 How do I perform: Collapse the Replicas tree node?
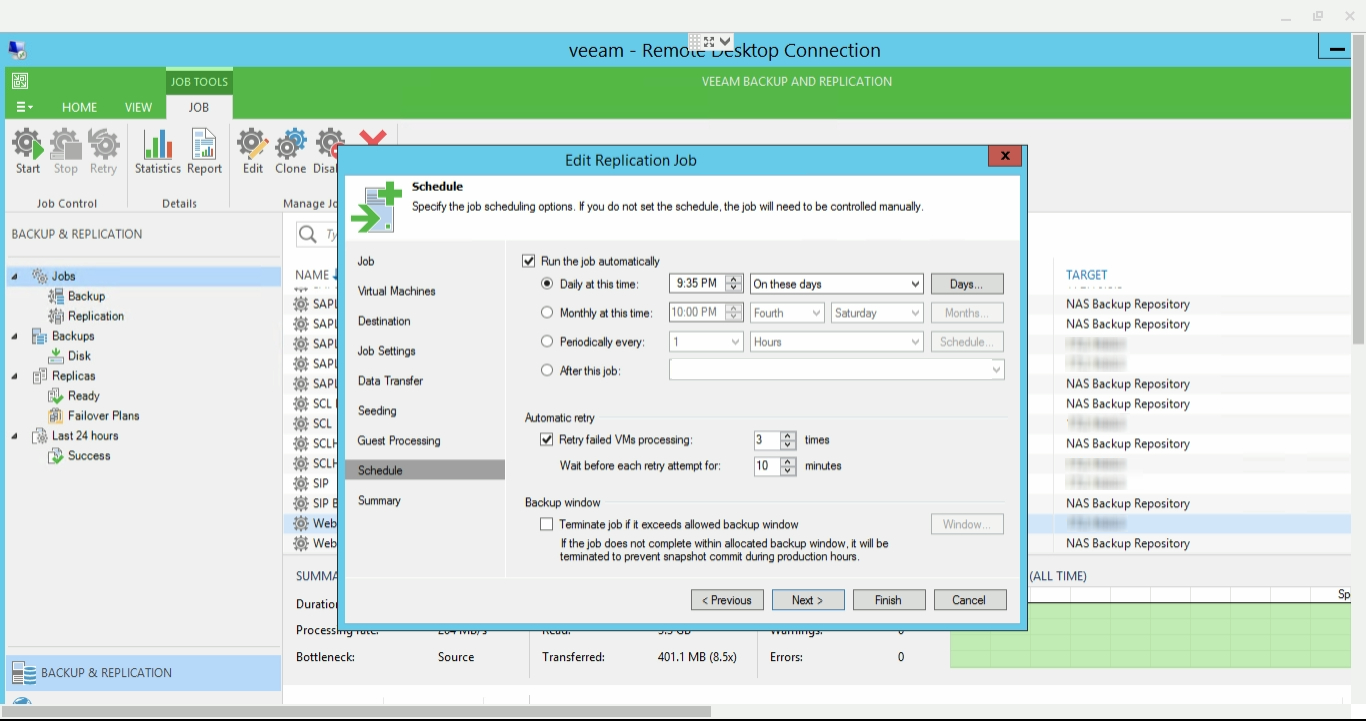click(x=15, y=377)
